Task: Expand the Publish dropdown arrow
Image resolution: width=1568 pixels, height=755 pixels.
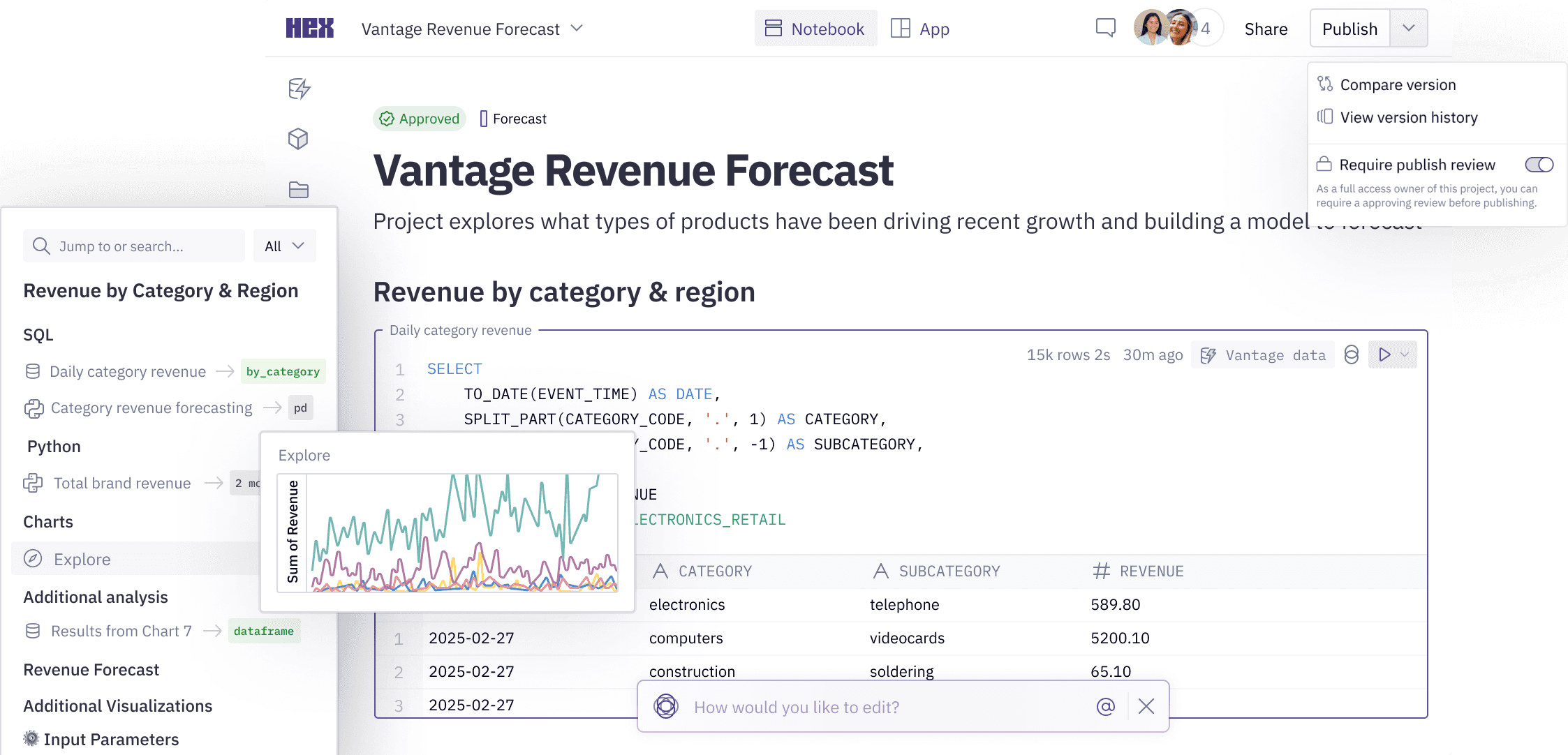Action: [x=1409, y=29]
